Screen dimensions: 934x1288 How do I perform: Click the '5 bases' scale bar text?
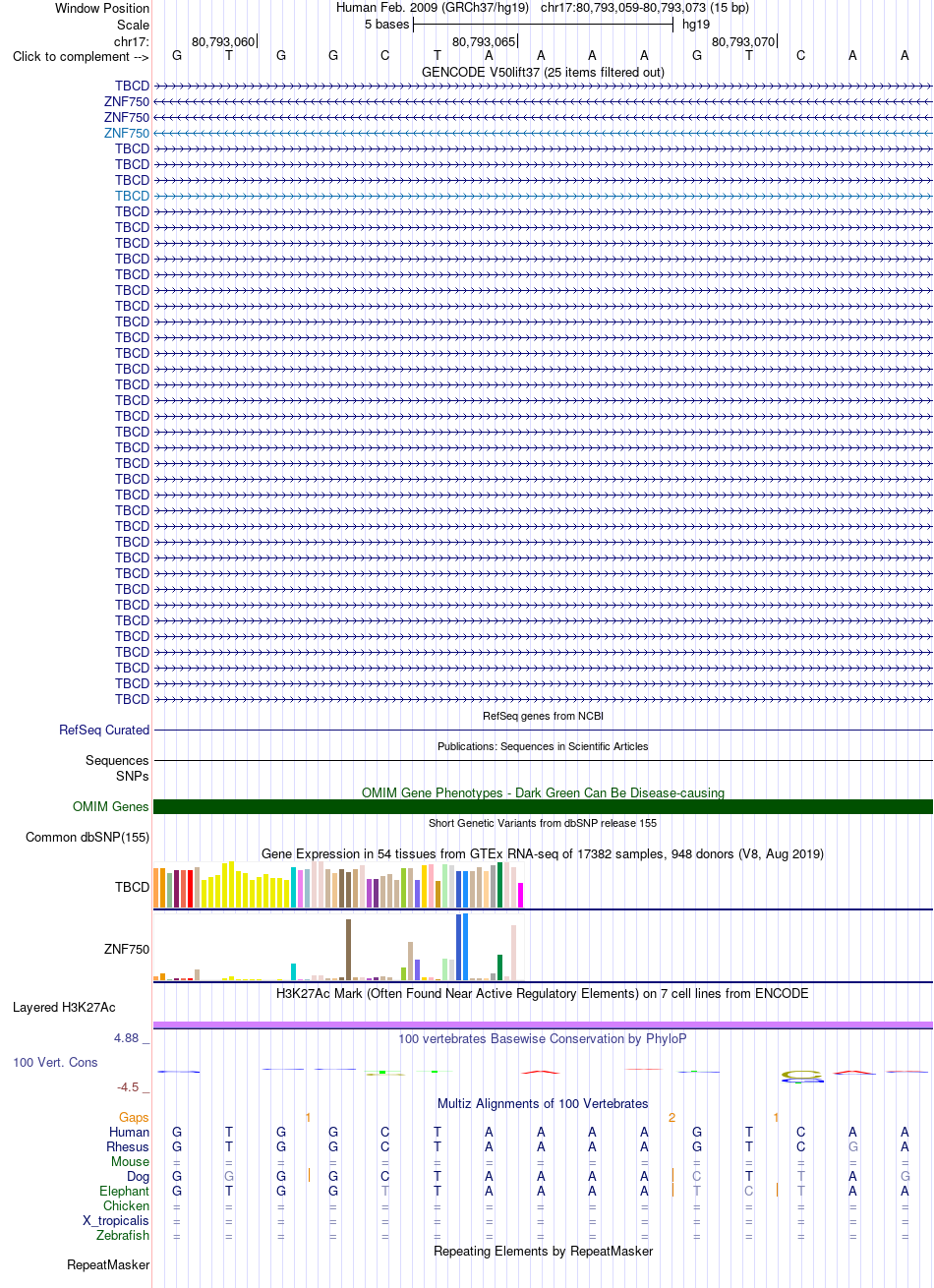click(386, 24)
